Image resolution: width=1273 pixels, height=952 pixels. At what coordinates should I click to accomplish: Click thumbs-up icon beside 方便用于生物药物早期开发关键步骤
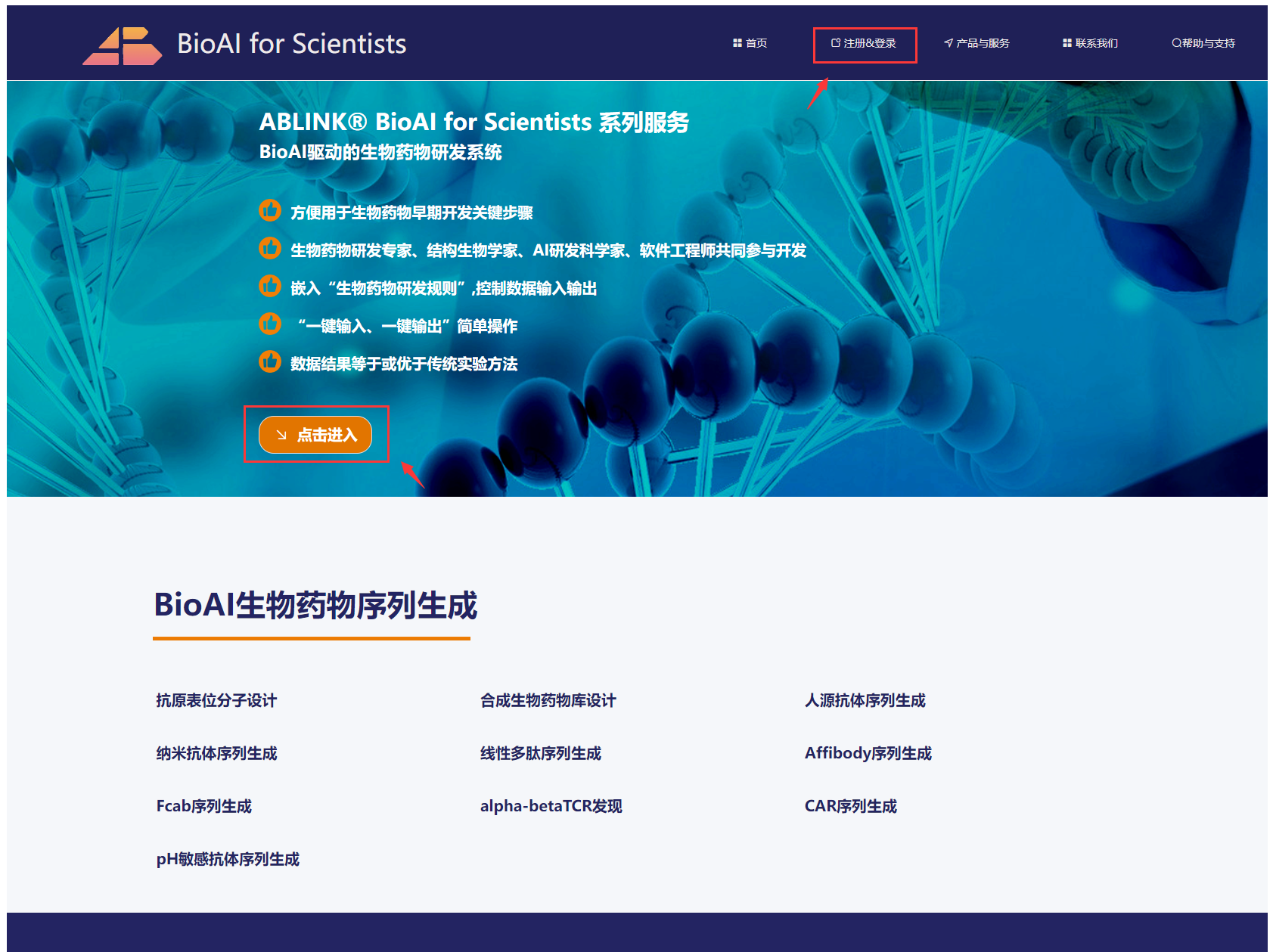(270, 210)
